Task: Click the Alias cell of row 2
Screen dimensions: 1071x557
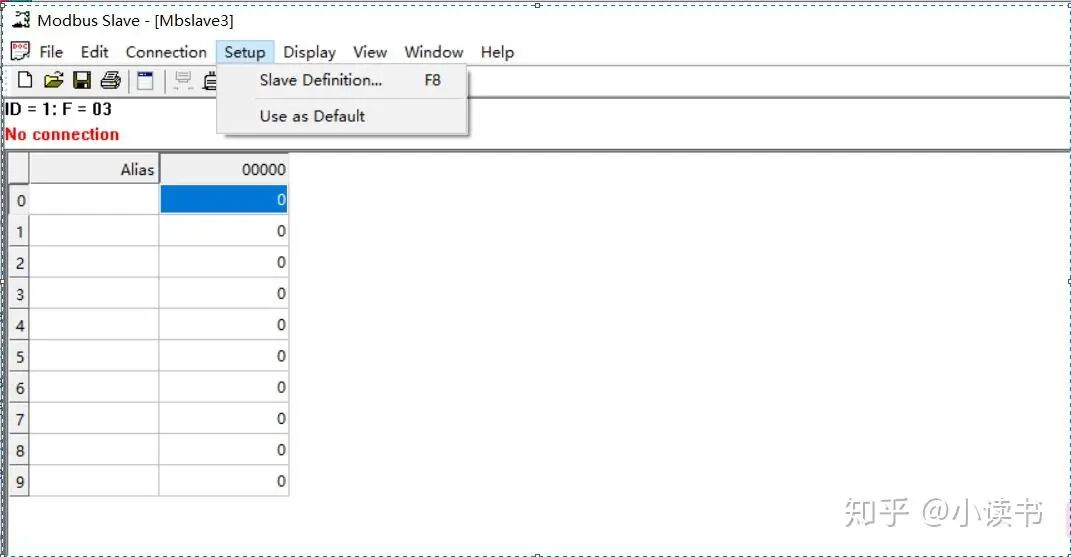Action: 94,262
